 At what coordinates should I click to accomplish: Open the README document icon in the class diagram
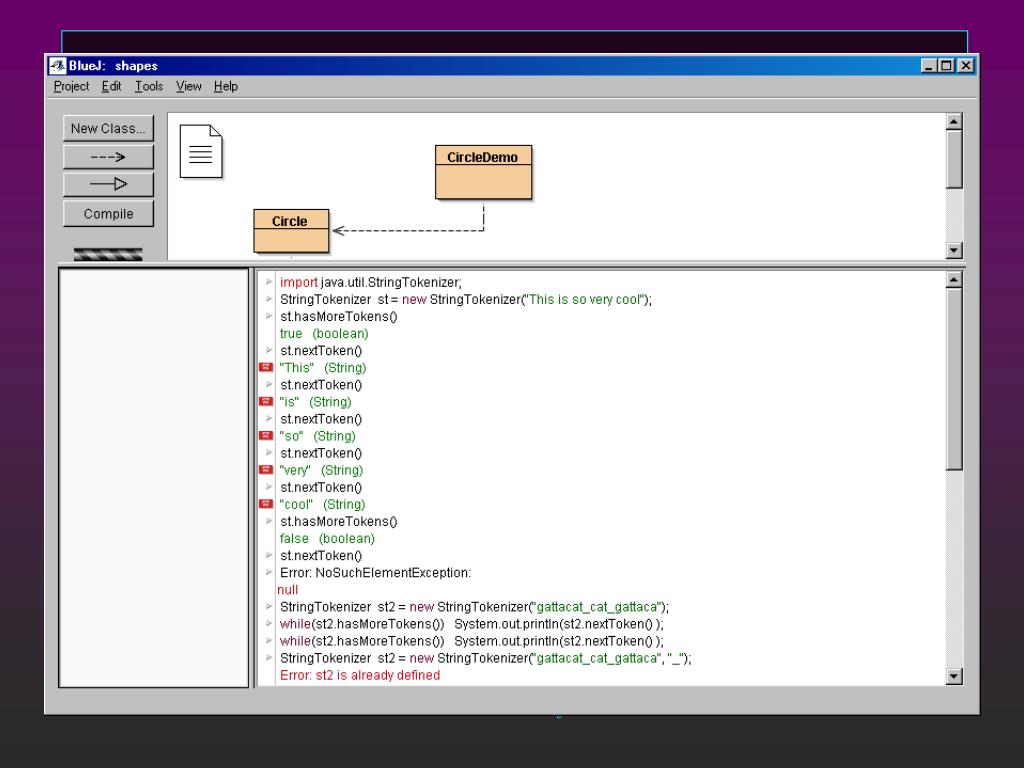click(201, 152)
